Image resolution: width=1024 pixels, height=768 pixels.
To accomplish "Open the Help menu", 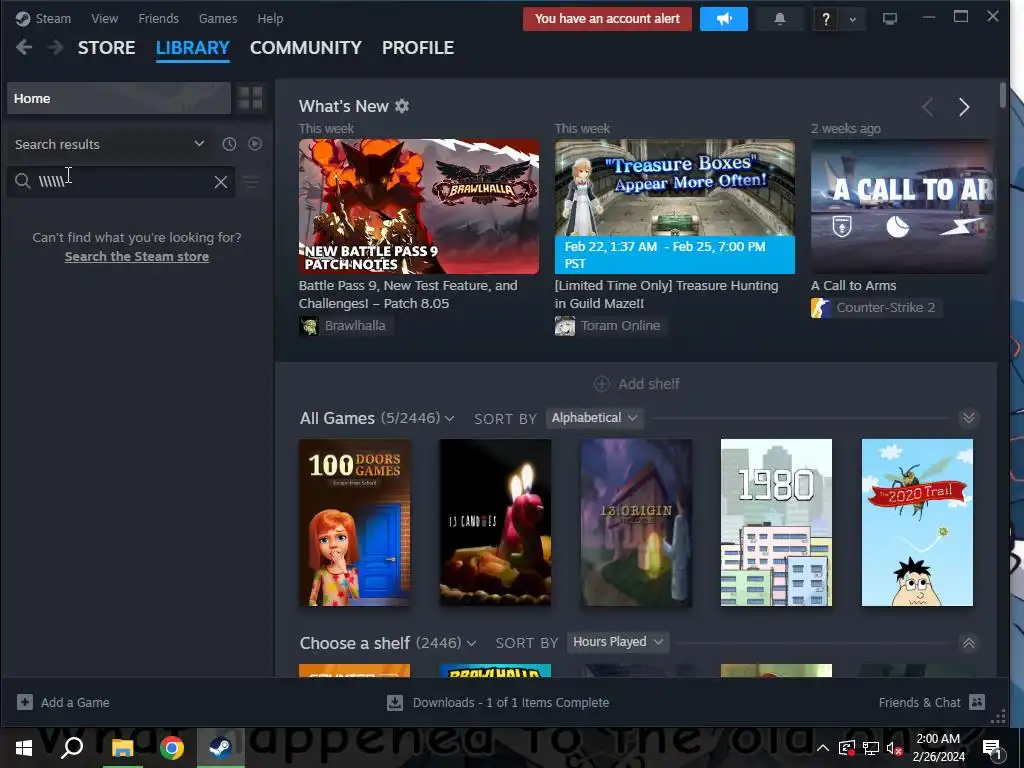I will click(x=270, y=18).
